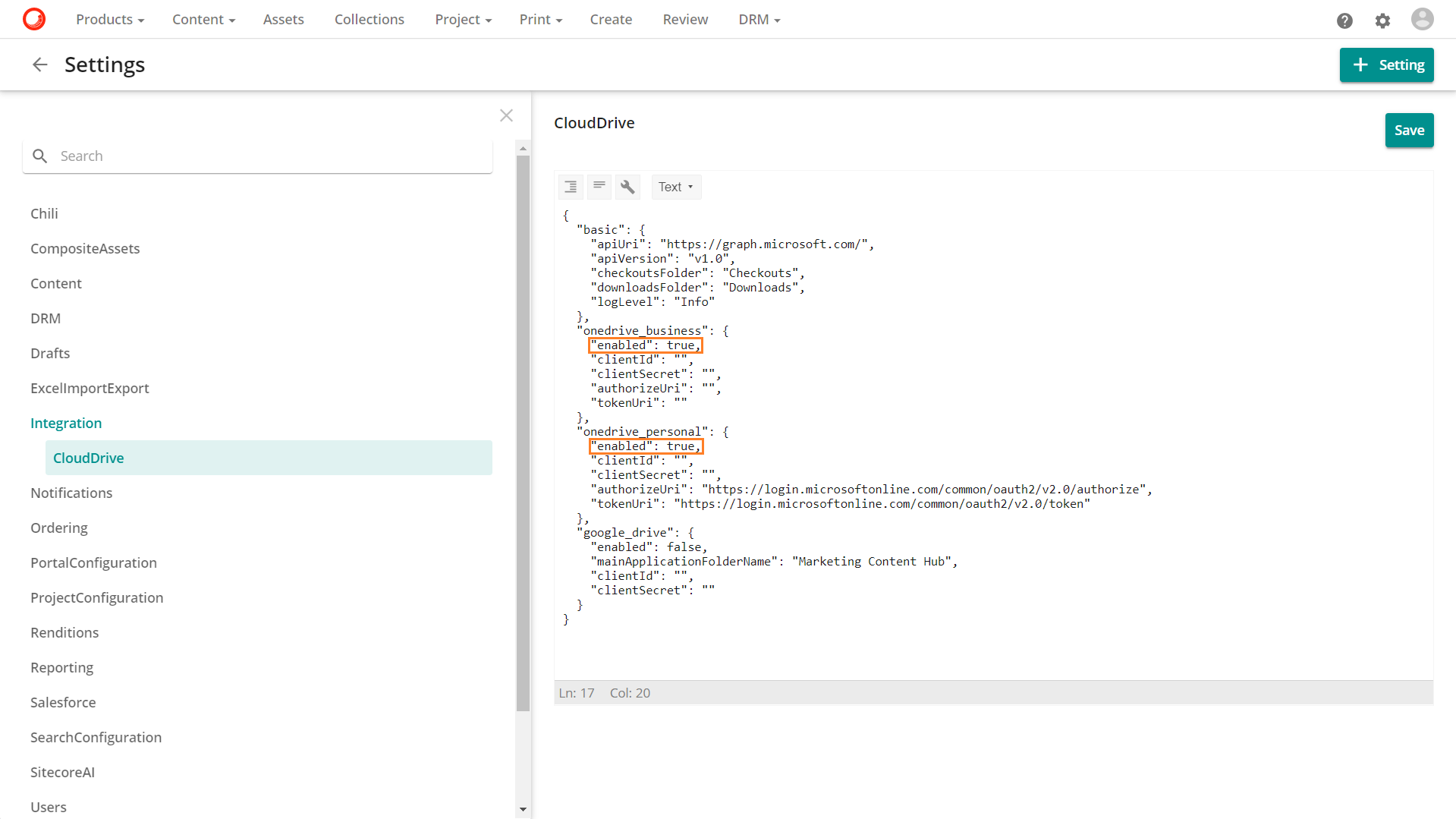Open the Assets page
Viewport: 1456px width, 819px height.
coord(283,19)
